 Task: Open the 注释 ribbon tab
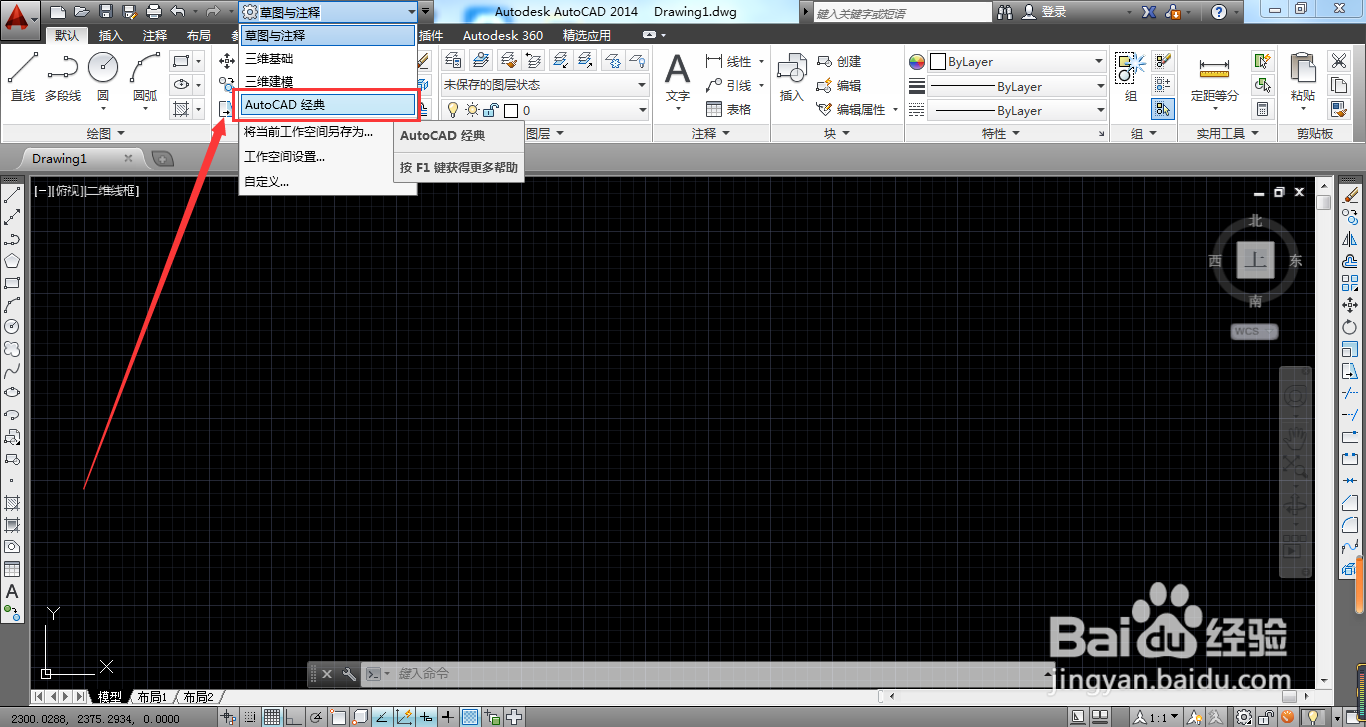point(155,35)
